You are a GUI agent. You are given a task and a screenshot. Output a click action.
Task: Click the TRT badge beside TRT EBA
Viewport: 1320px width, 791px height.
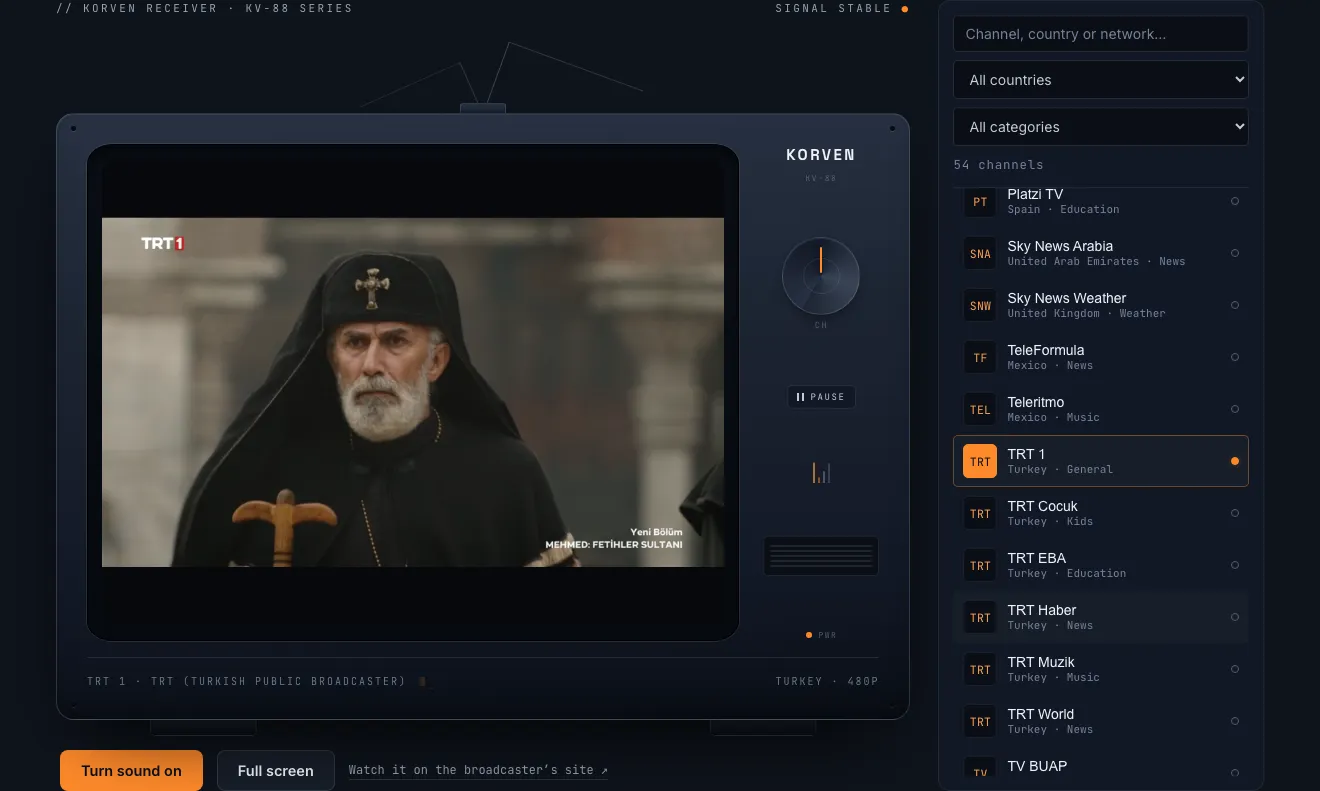click(980, 565)
